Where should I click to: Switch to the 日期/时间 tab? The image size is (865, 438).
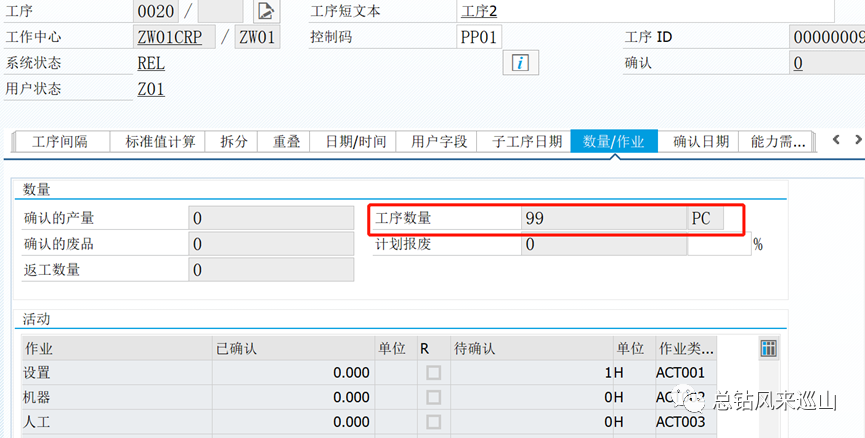356,142
